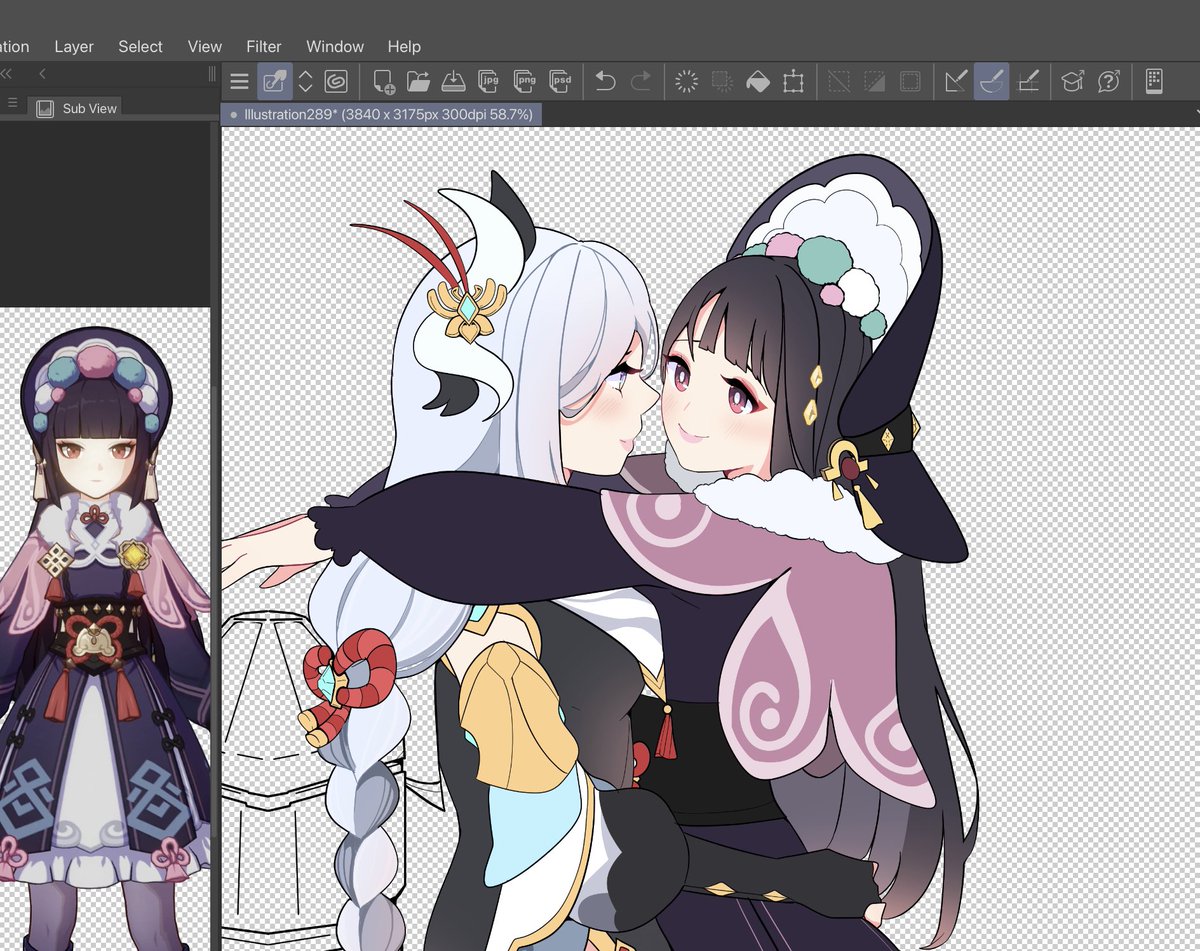Open the View menu

pos(205,47)
